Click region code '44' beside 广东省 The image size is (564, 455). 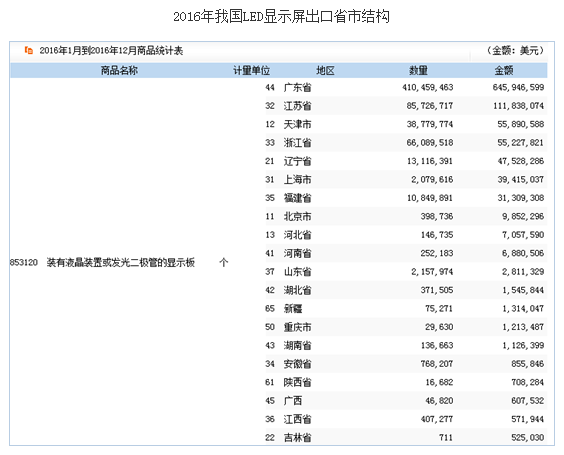click(270, 87)
